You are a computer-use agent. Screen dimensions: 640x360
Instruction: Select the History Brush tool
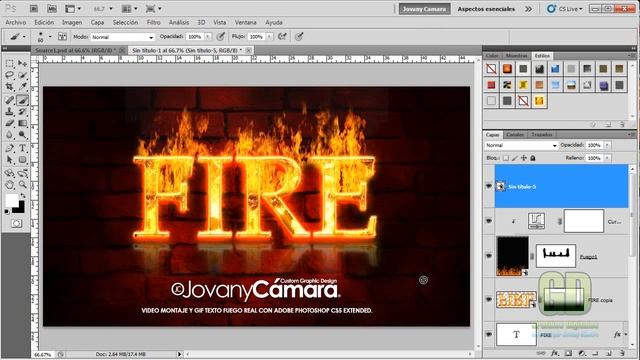point(22,111)
